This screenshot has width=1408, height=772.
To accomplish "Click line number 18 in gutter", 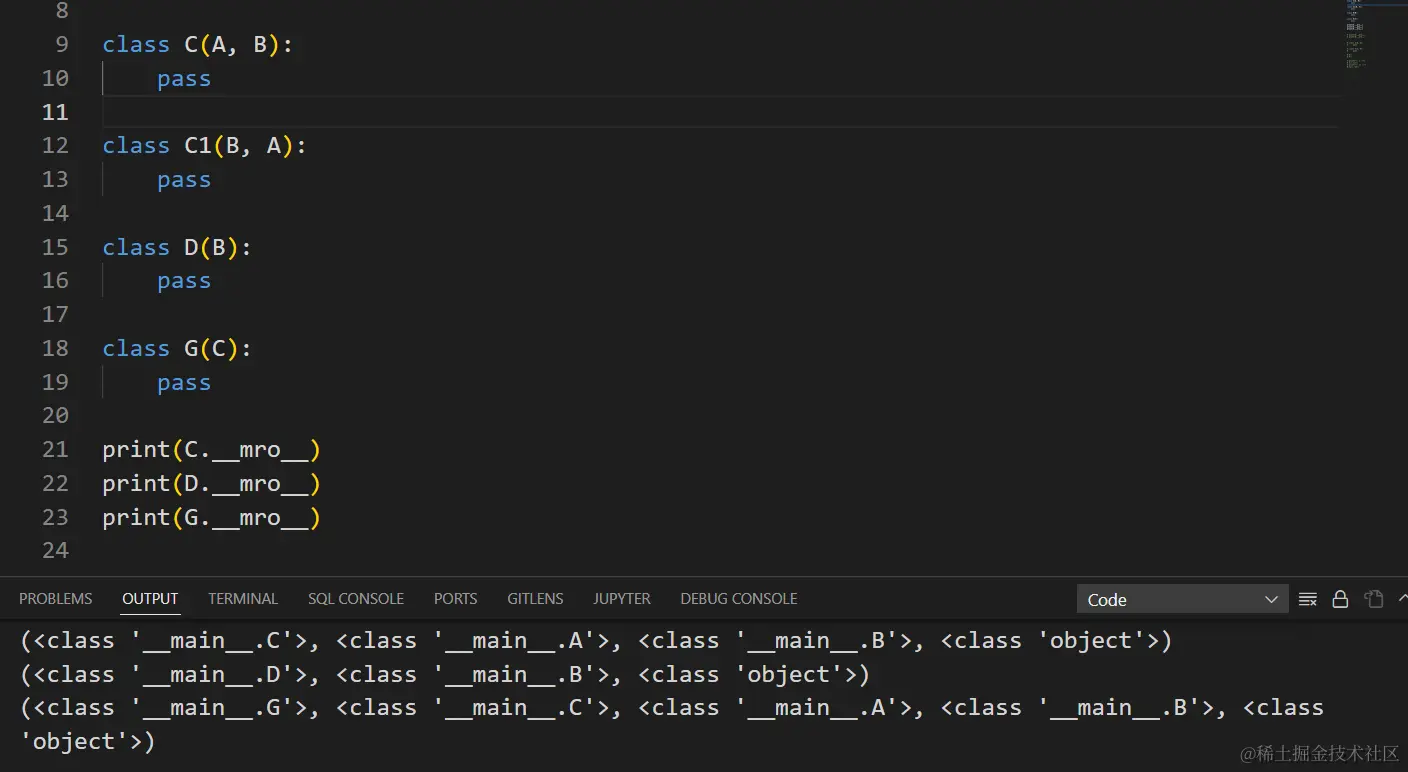I will 55,348.
